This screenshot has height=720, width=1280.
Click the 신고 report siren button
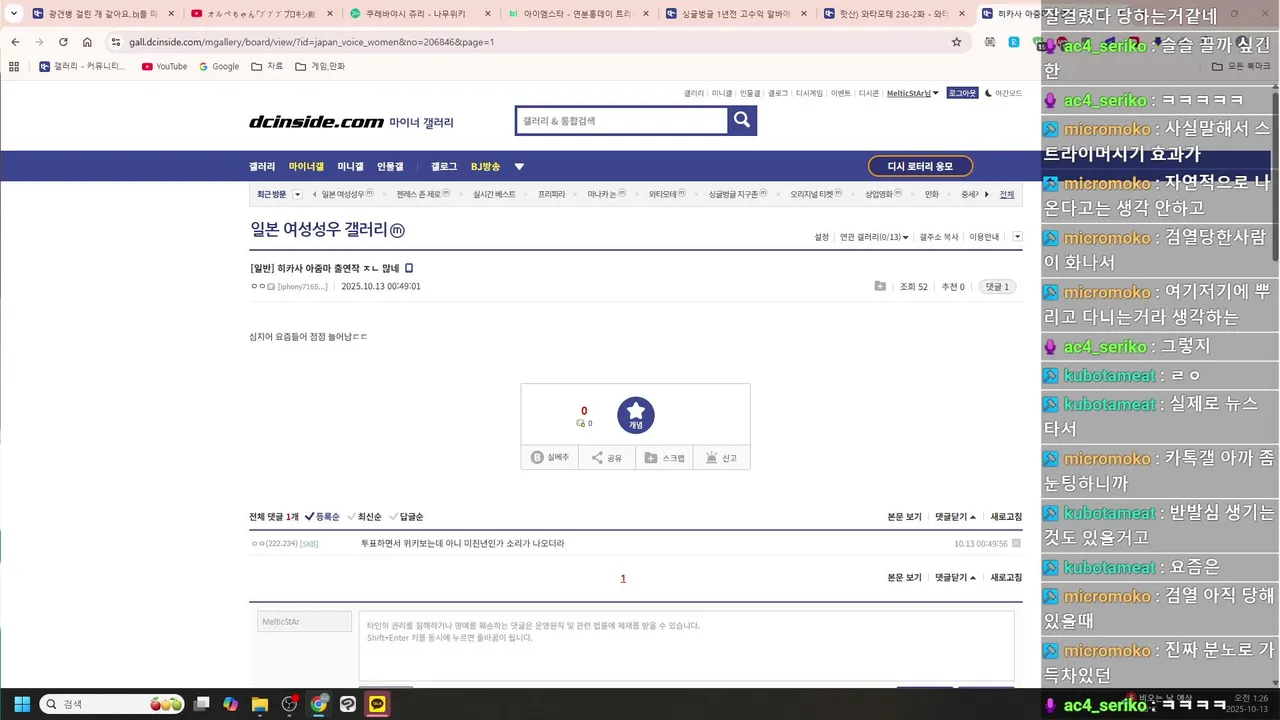click(x=721, y=457)
